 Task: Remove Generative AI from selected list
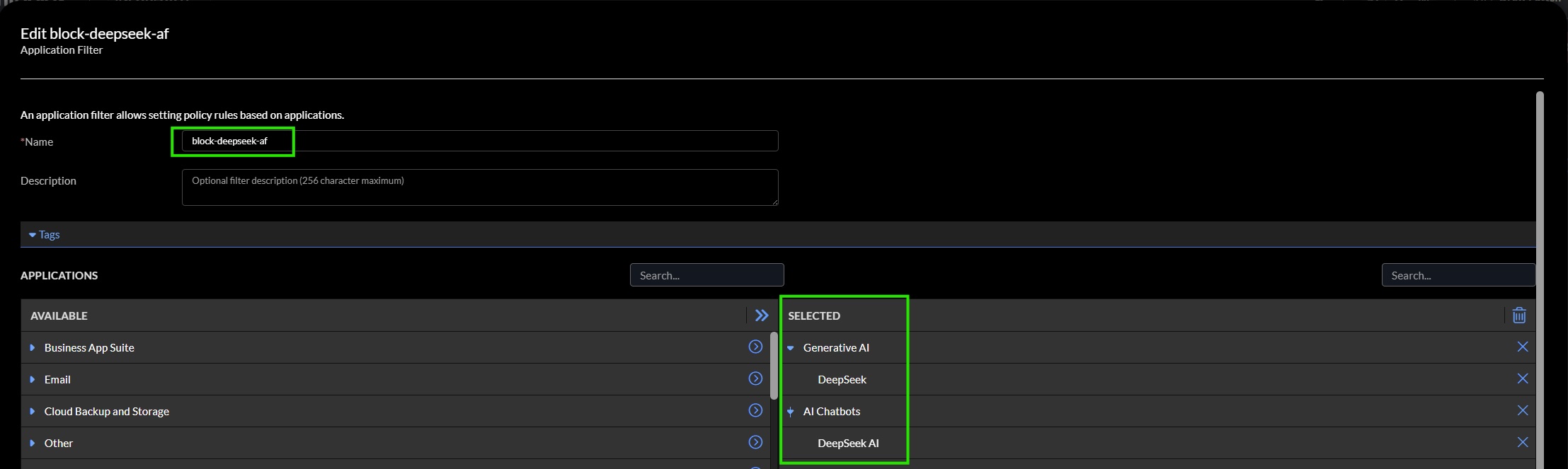point(1523,347)
